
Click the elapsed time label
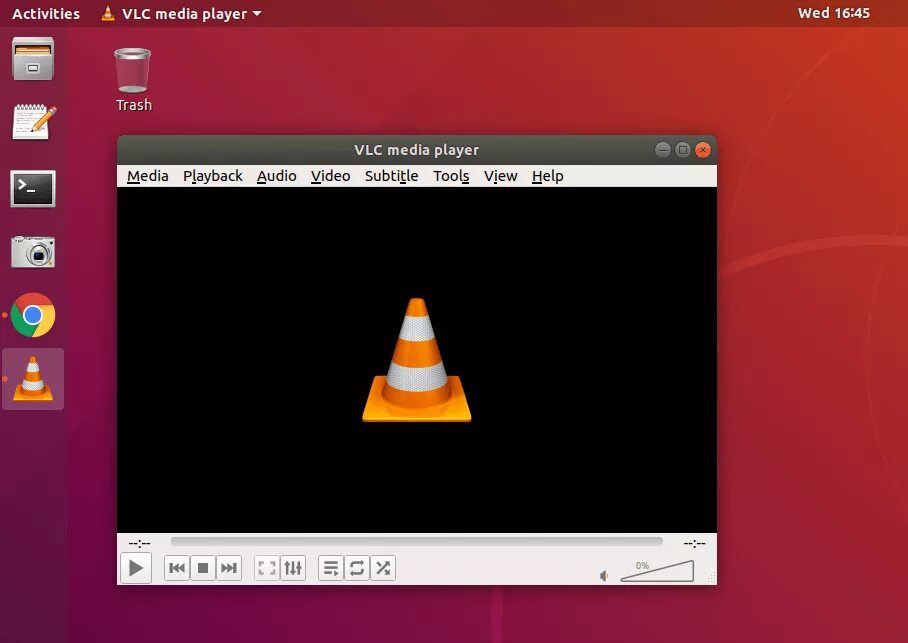coord(139,543)
